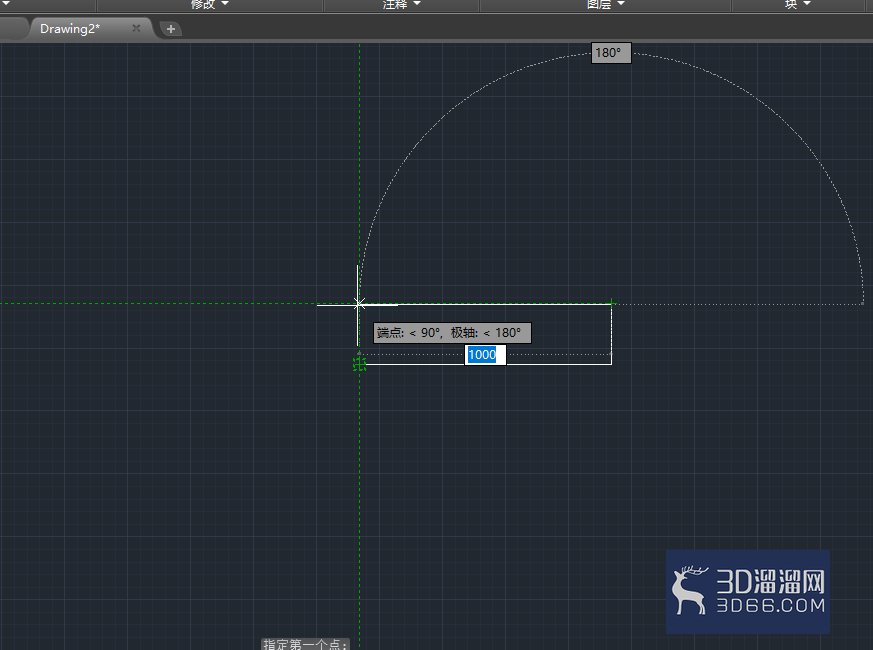
Task: Close the Drawing2* tab
Action: 136,28
